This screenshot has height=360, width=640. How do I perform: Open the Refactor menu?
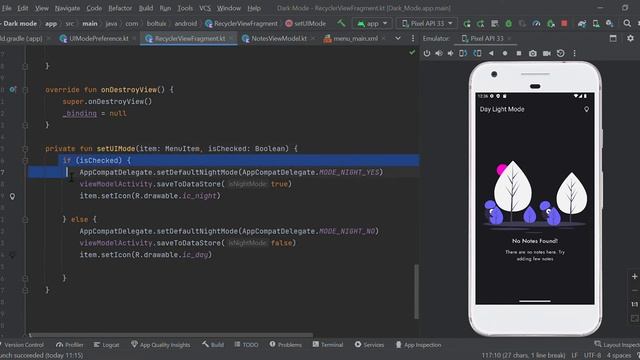(x=120, y=8)
